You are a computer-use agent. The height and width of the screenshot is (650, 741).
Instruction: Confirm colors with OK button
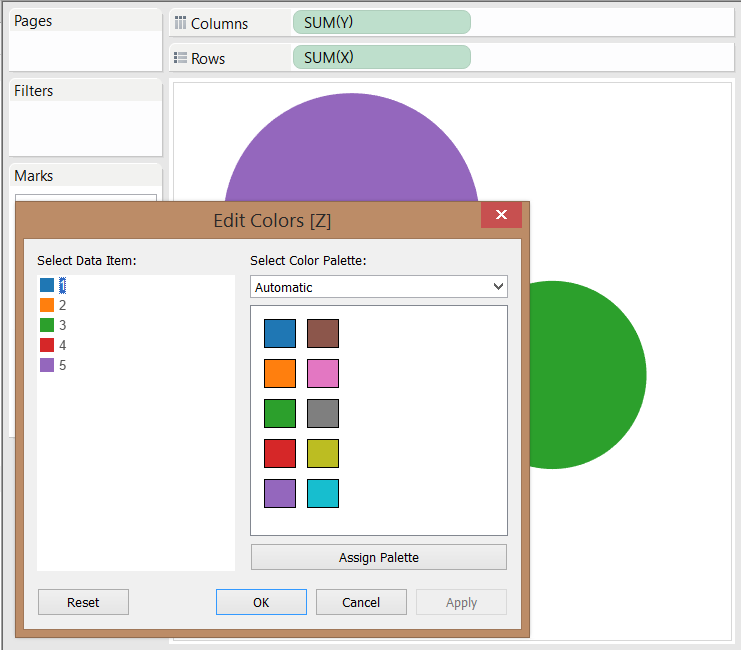click(261, 602)
